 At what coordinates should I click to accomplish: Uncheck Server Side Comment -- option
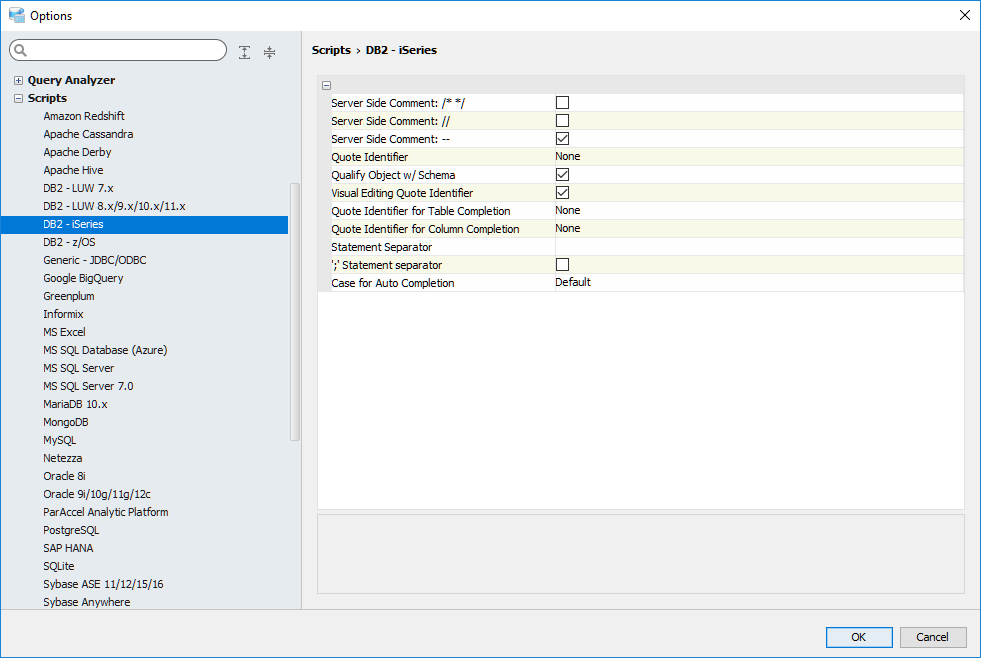(x=562, y=138)
